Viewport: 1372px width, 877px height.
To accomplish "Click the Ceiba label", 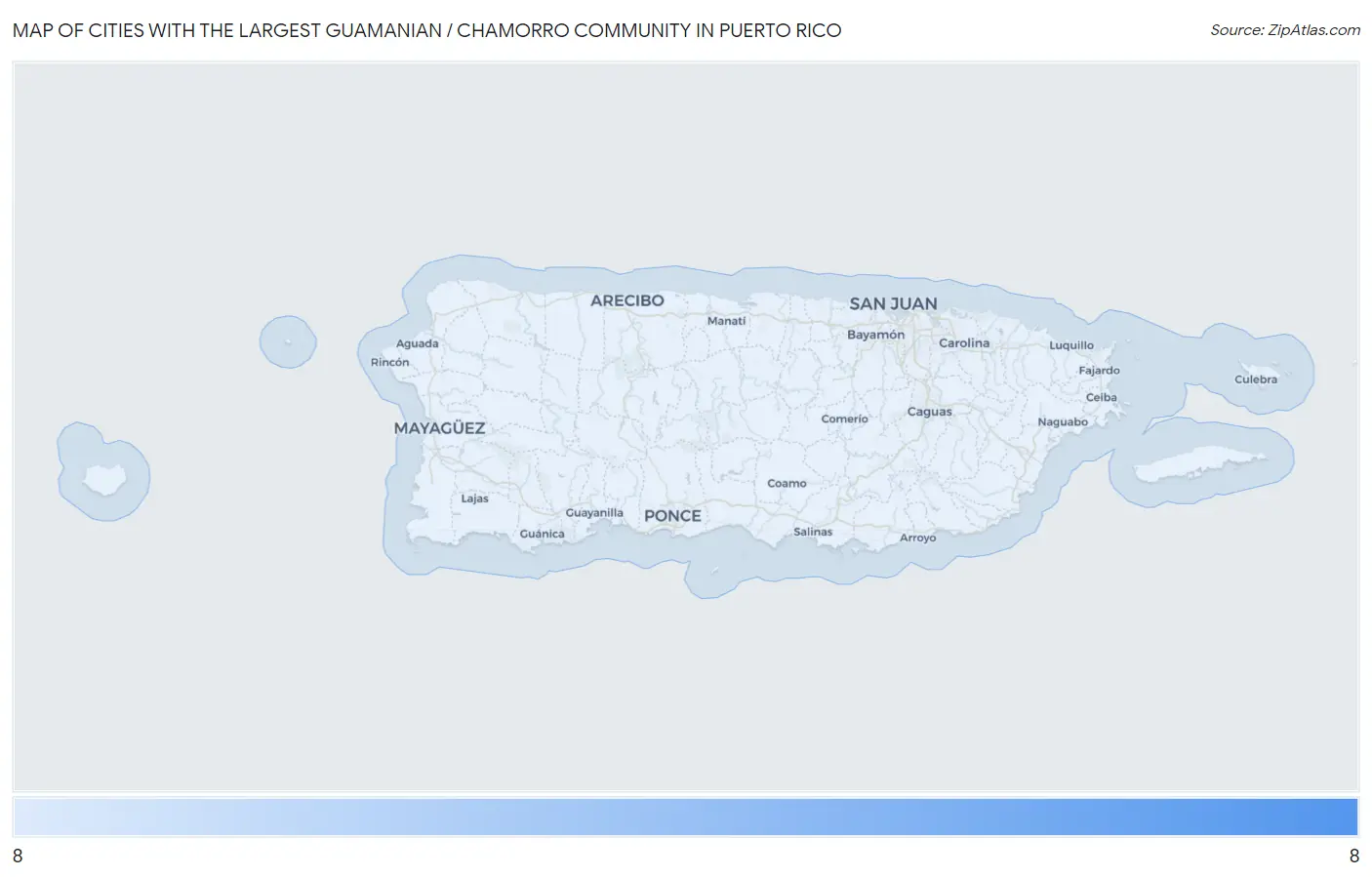I will point(1101,398).
